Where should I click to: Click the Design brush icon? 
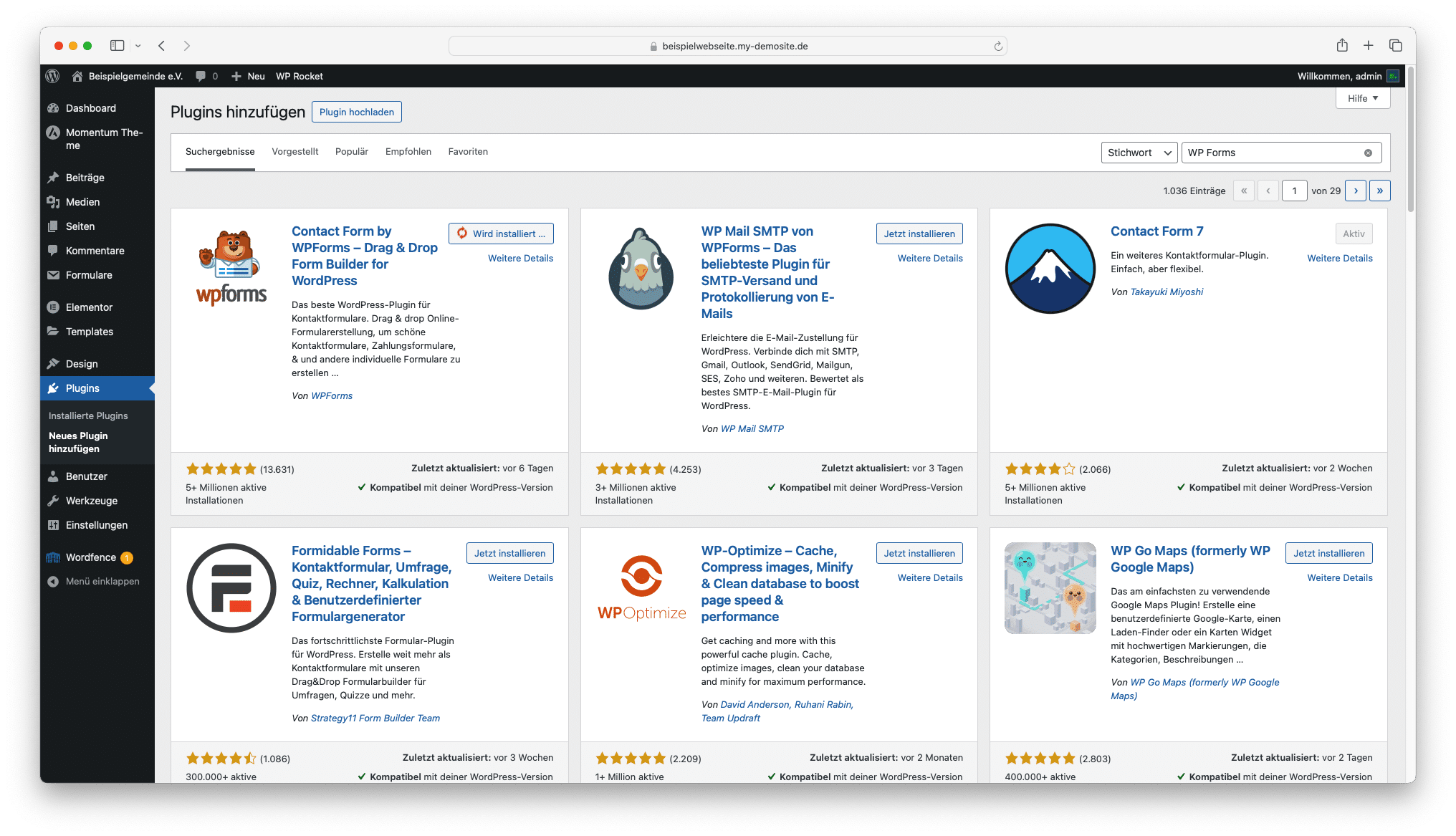click(x=53, y=364)
